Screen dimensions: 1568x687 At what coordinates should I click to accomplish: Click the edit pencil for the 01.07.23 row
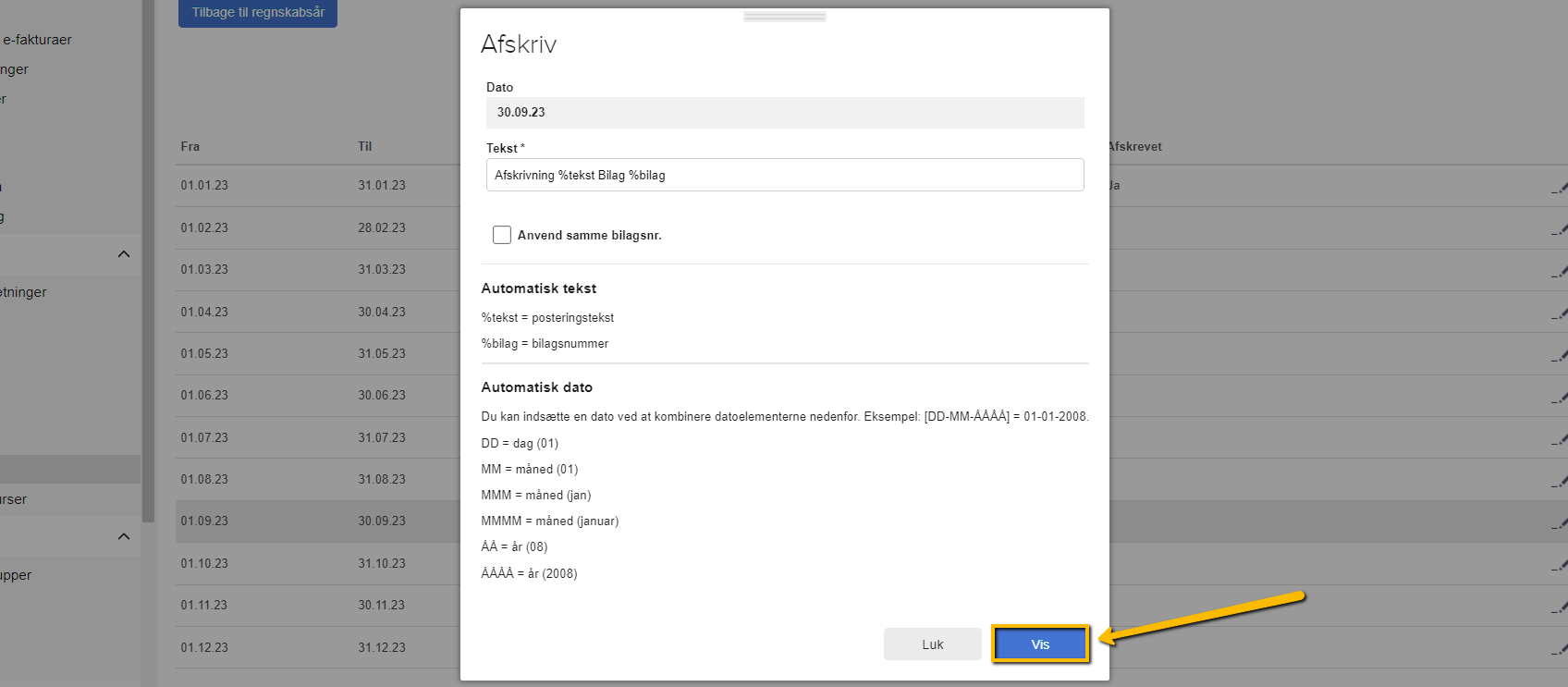coord(1559,440)
